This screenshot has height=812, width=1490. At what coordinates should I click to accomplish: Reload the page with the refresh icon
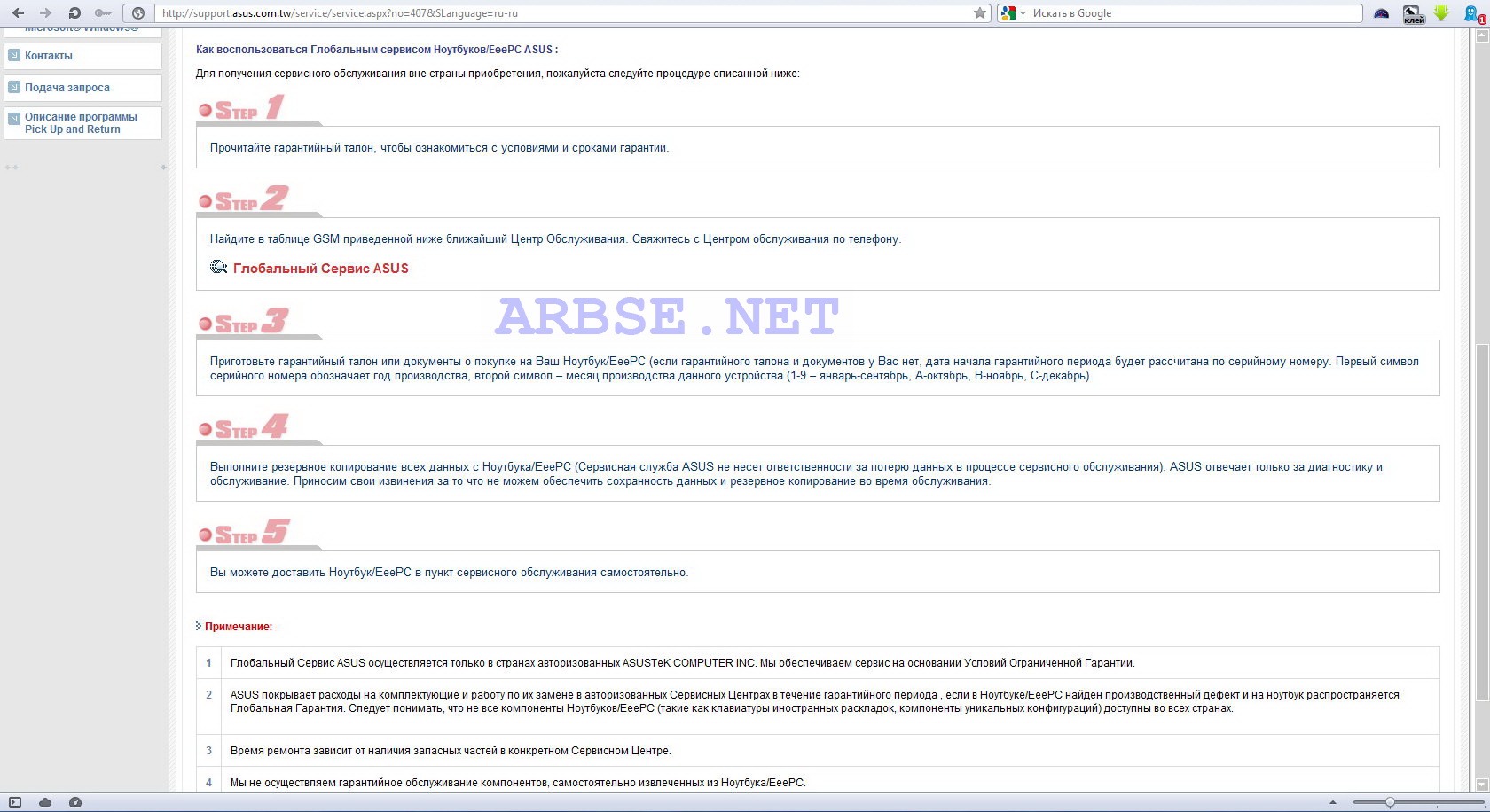(x=74, y=13)
